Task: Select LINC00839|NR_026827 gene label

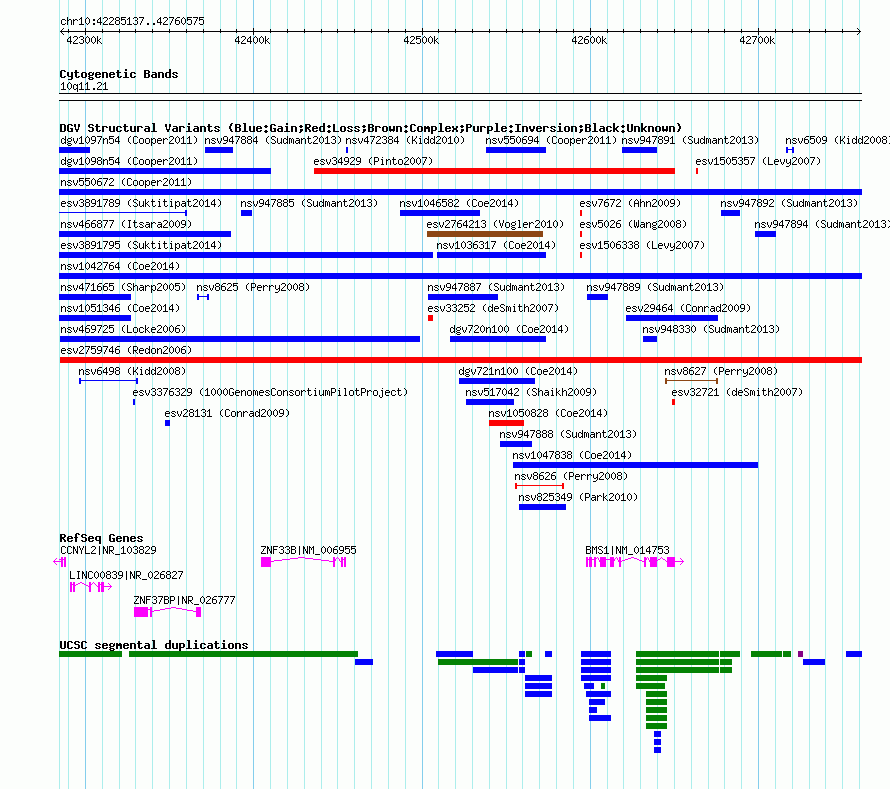Action: point(126,575)
